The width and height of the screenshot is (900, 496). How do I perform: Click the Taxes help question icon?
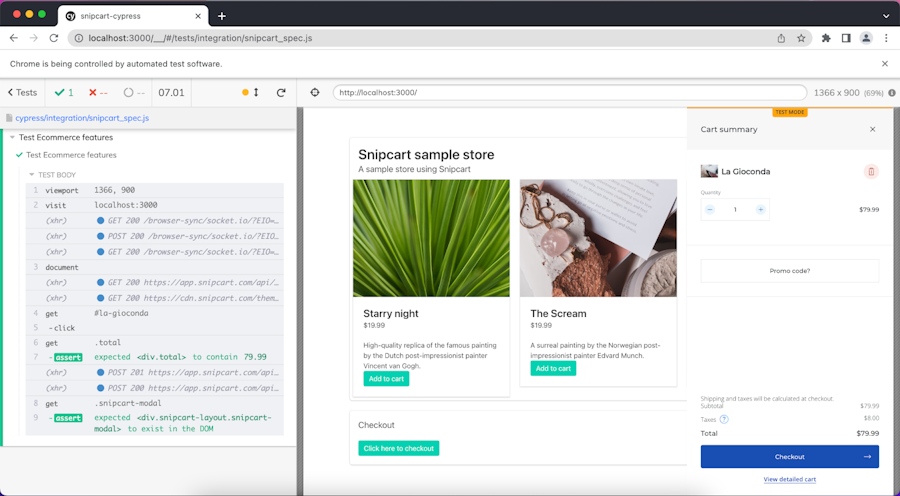[x=724, y=419]
